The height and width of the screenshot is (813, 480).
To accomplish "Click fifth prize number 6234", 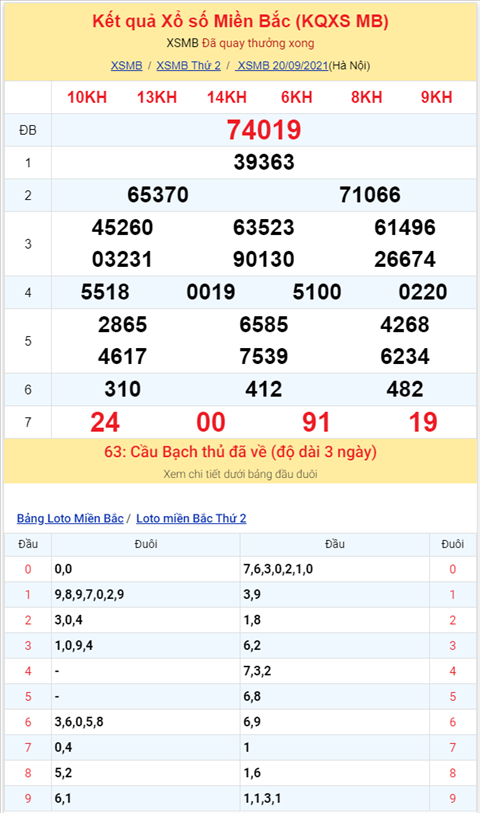I will 405,357.
